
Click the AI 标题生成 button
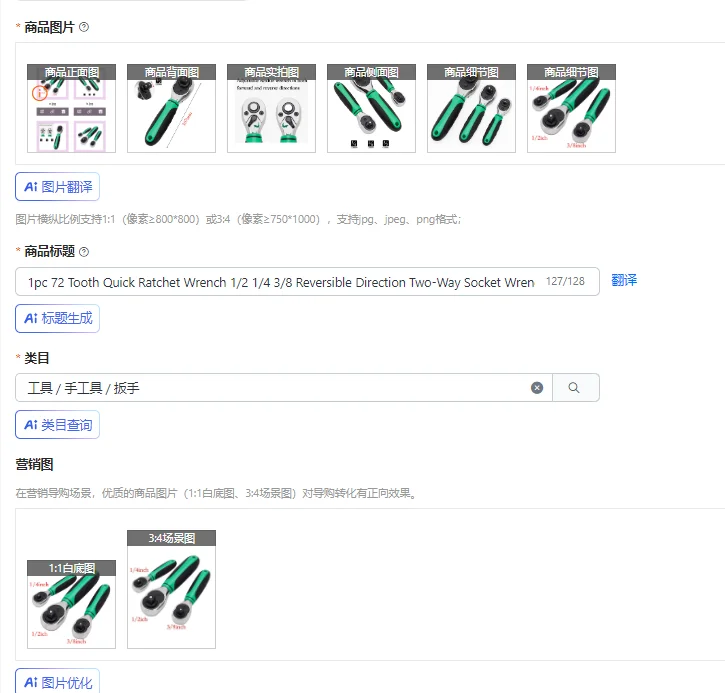(57, 319)
